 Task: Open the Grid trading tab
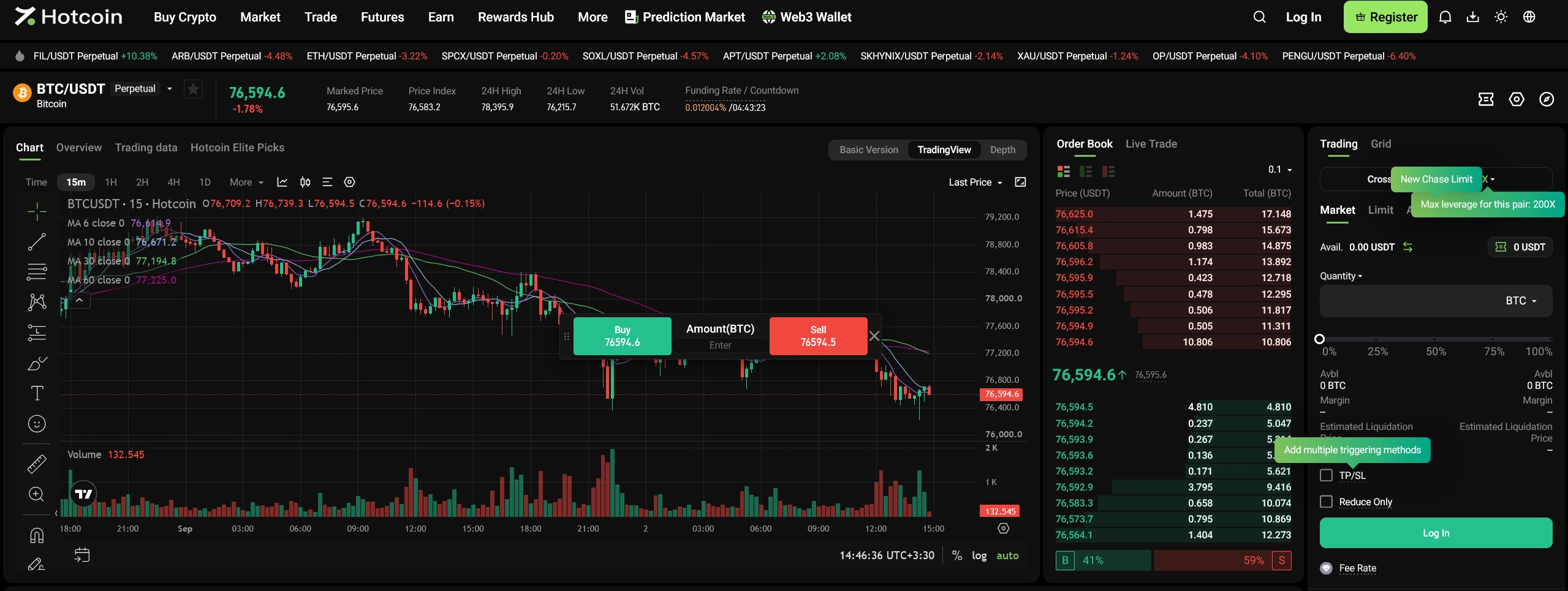point(1381,144)
